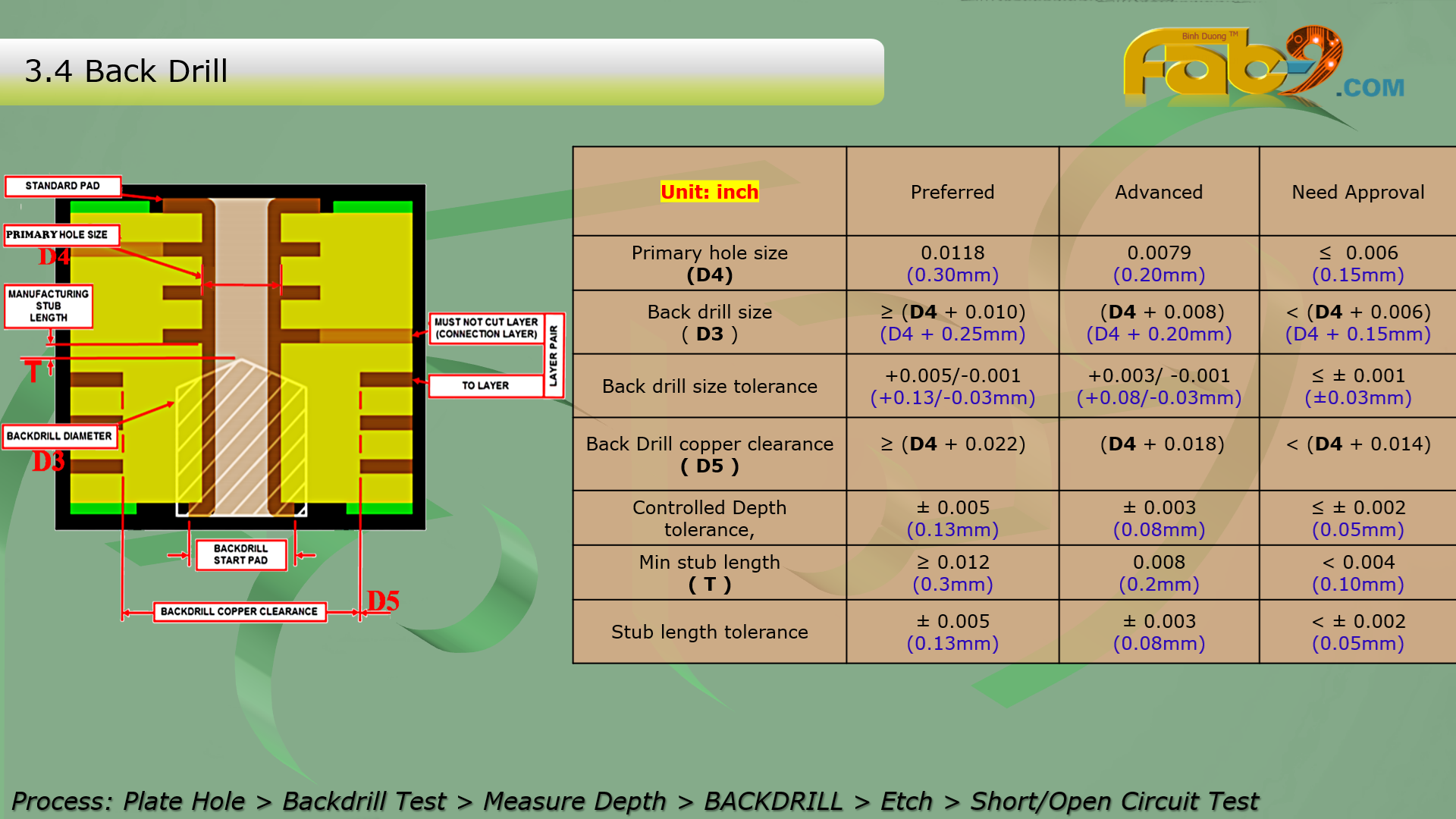Select the Need Approval column header
Viewport: 1456px width, 819px height.
coord(1357,192)
